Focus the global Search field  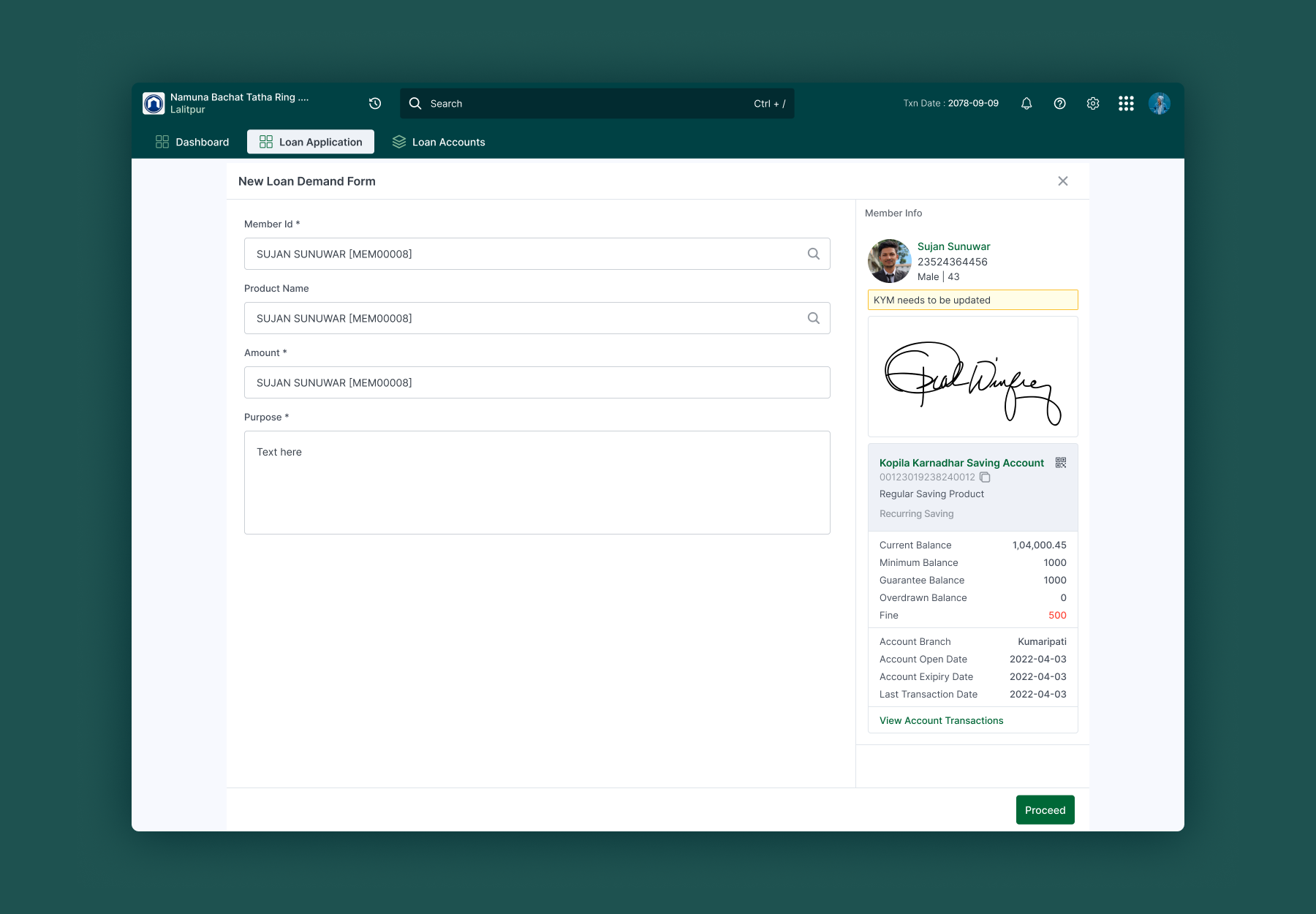(597, 103)
